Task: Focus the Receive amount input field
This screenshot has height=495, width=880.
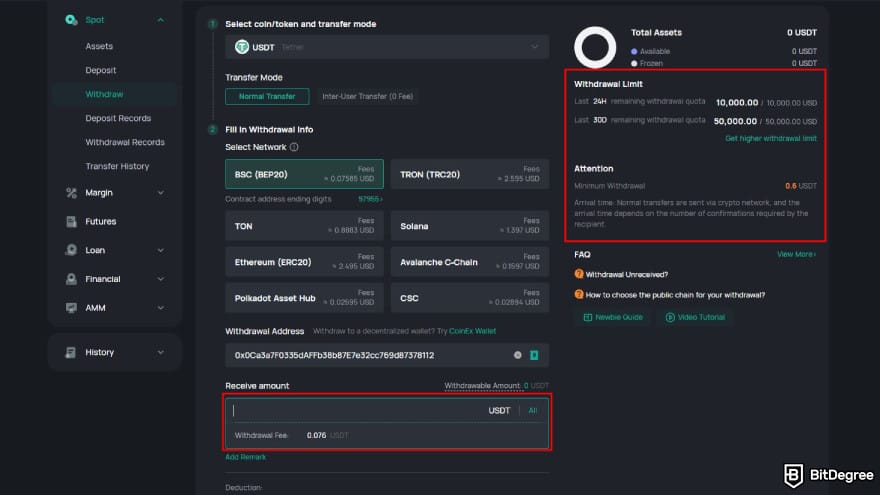Action: (359, 410)
